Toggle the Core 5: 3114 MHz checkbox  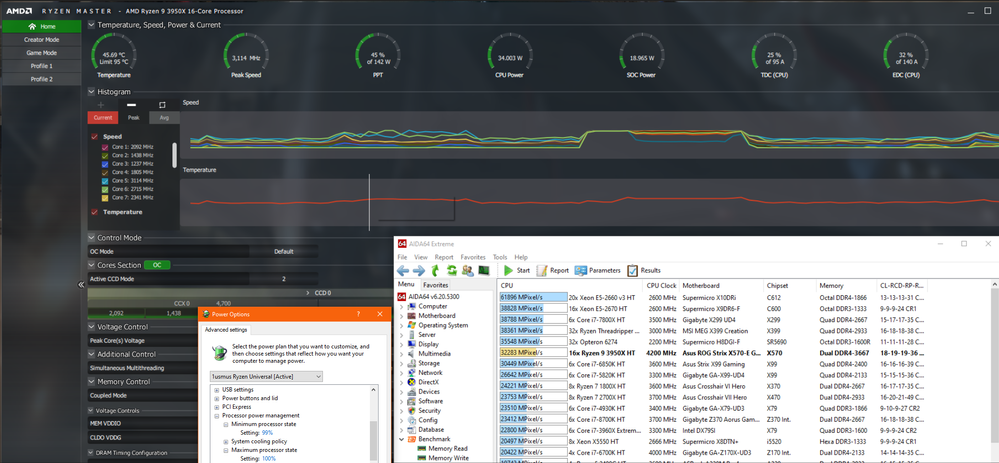tap(105, 181)
